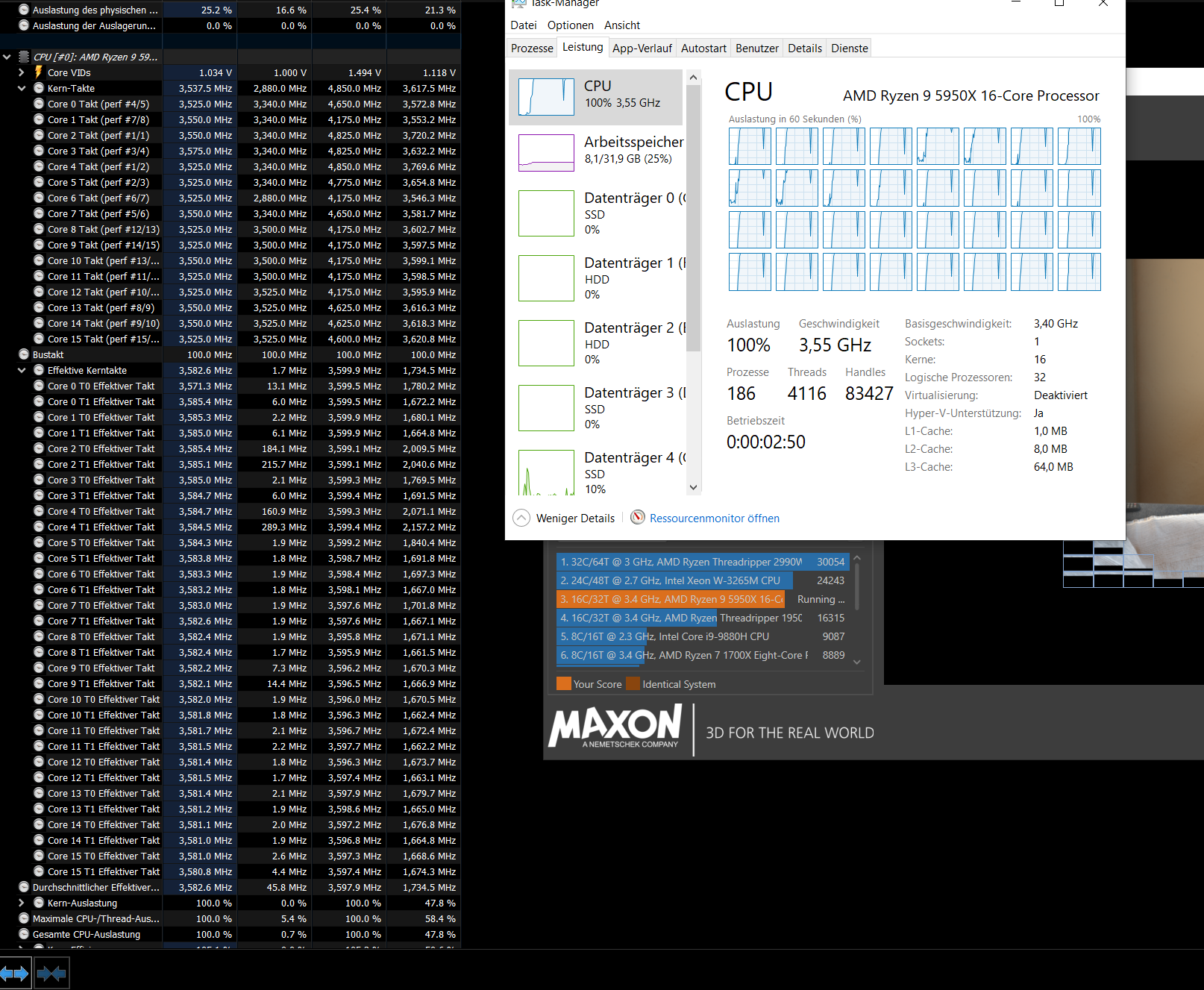Click the collapse columns arrows button
The width and height of the screenshot is (1204, 990).
point(51,973)
